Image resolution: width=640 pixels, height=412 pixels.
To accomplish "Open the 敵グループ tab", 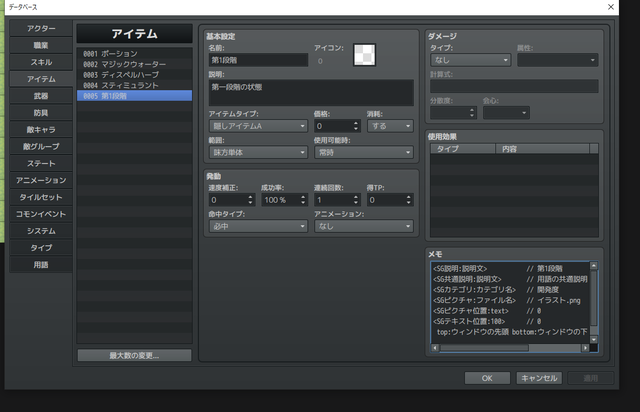I will 41,146.
